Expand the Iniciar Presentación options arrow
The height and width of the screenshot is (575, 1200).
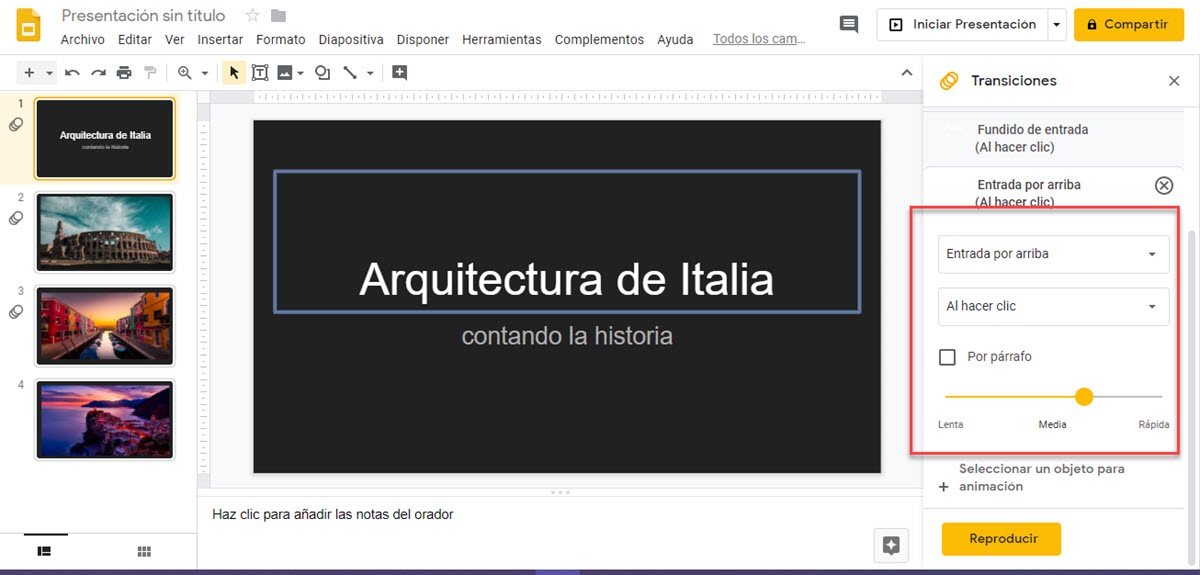pos(1057,25)
